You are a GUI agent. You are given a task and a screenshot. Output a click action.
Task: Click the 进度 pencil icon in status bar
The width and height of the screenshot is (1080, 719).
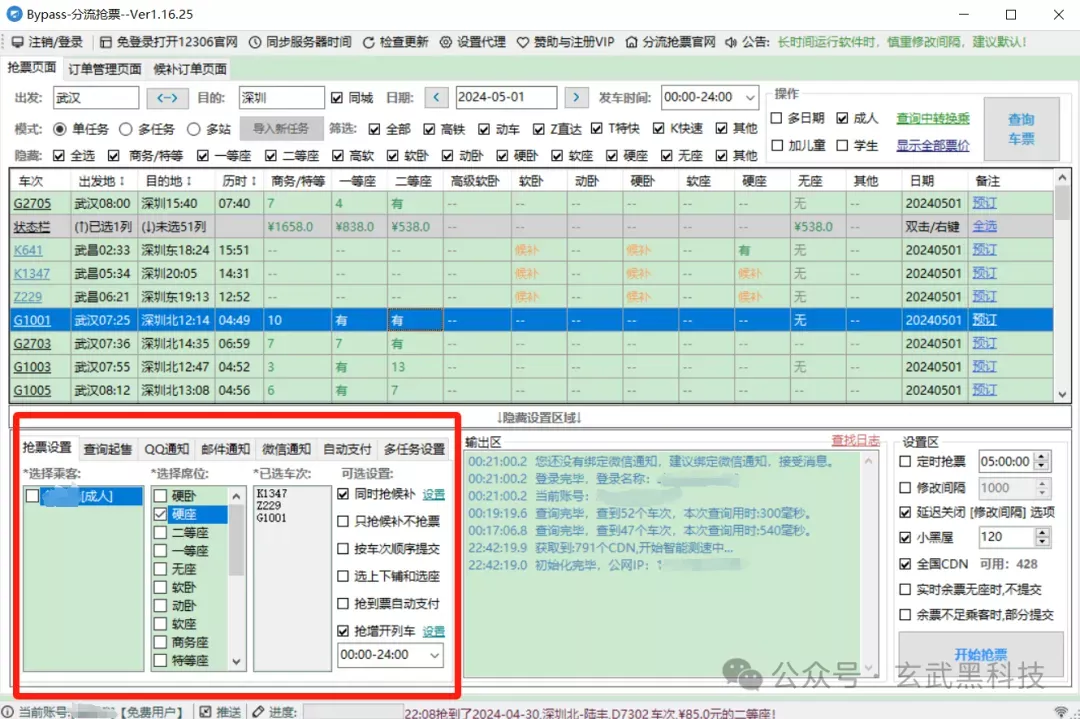click(258, 711)
